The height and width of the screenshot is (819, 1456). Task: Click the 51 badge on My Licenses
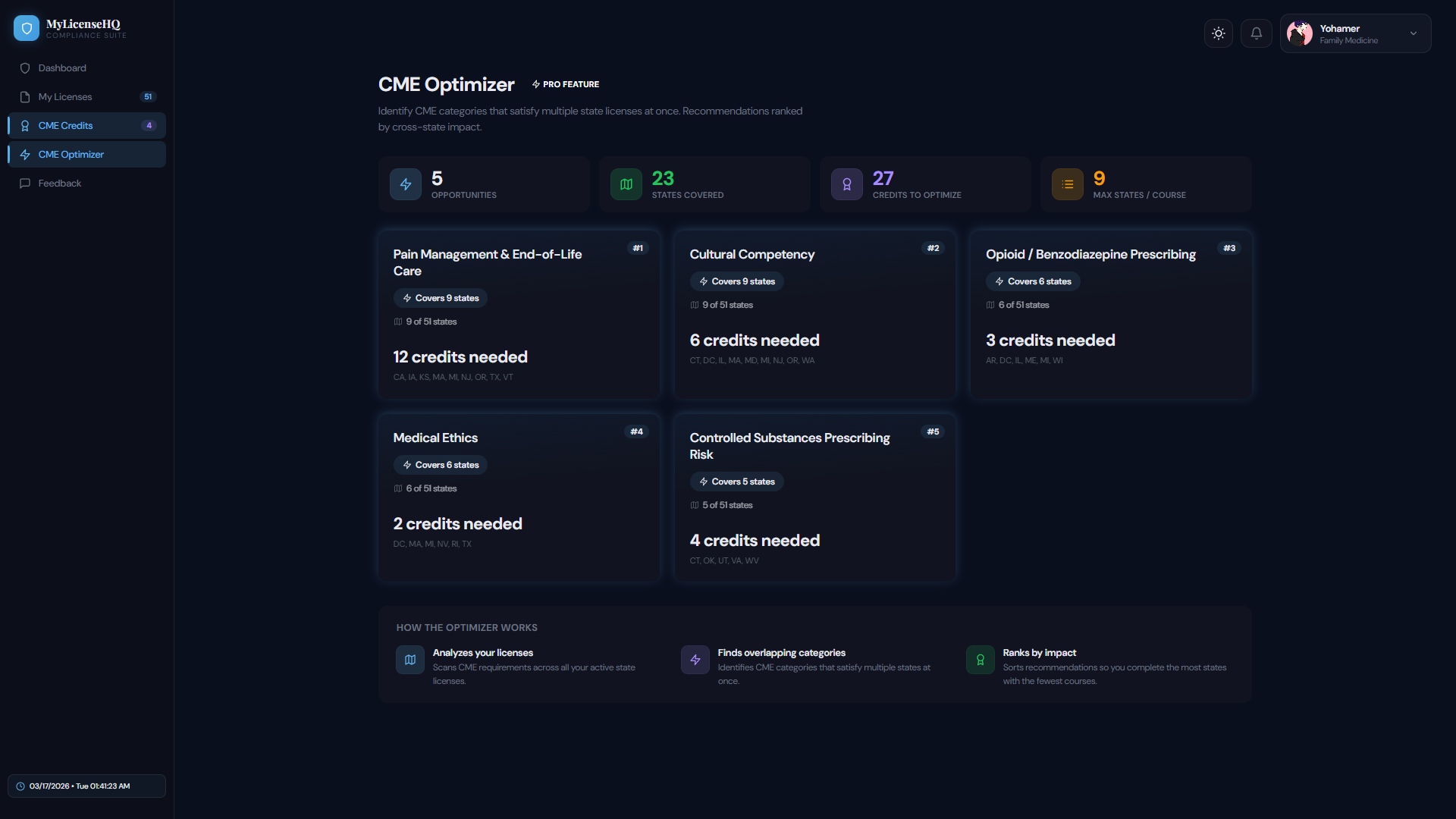pos(148,96)
